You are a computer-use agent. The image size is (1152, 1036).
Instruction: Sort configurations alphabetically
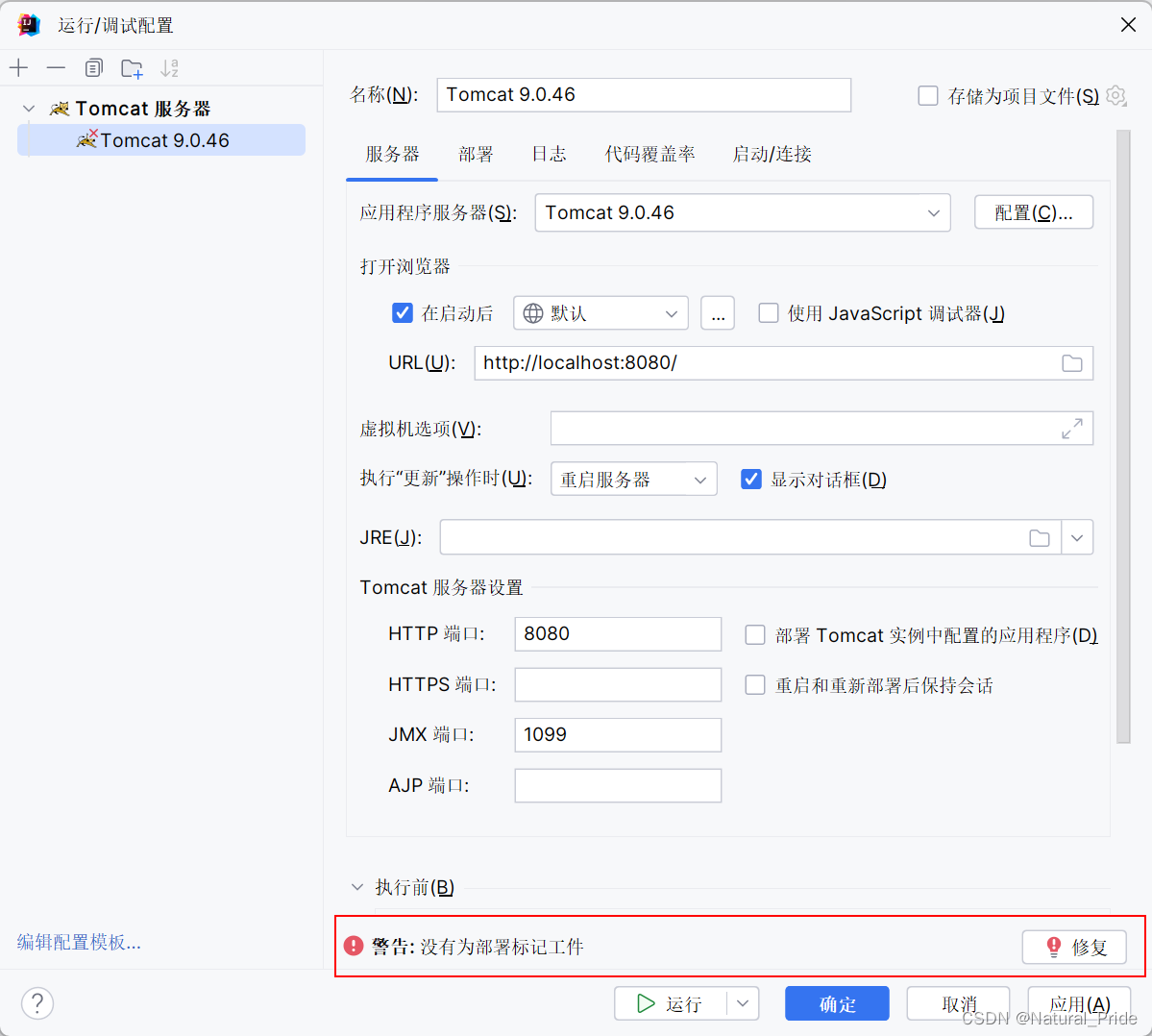click(170, 68)
